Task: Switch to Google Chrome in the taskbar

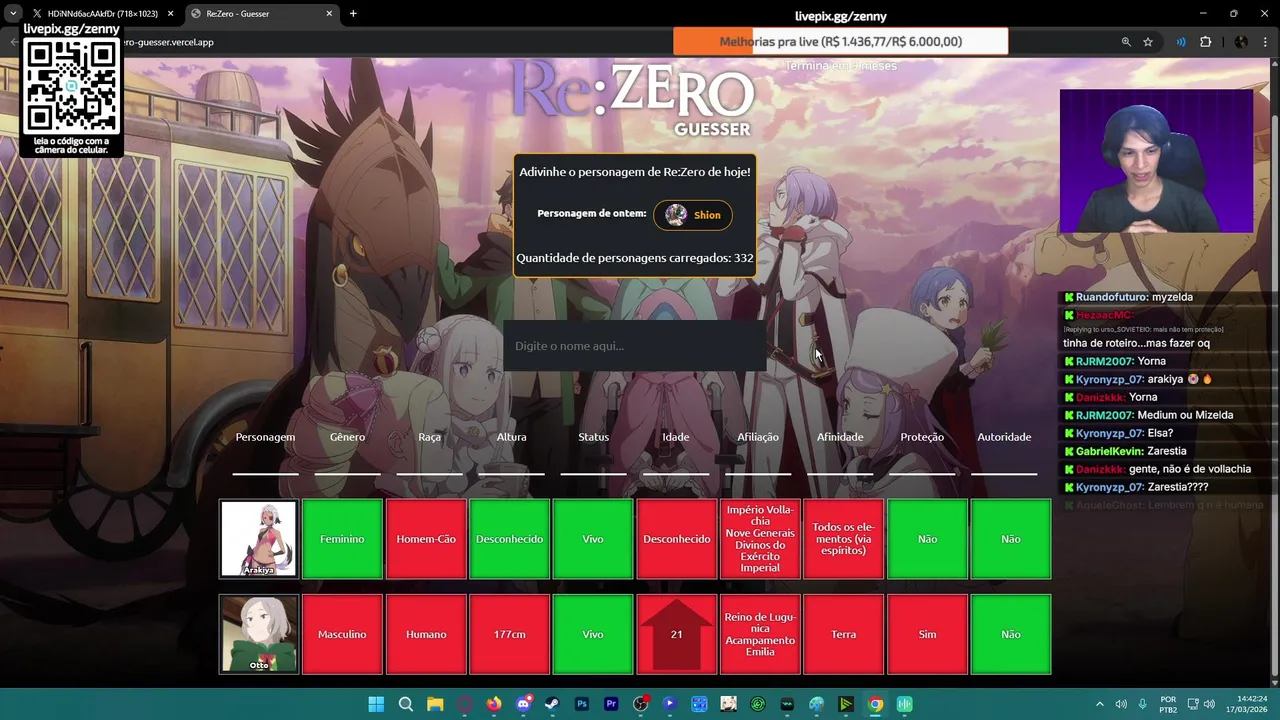Action: pos(875,704)
